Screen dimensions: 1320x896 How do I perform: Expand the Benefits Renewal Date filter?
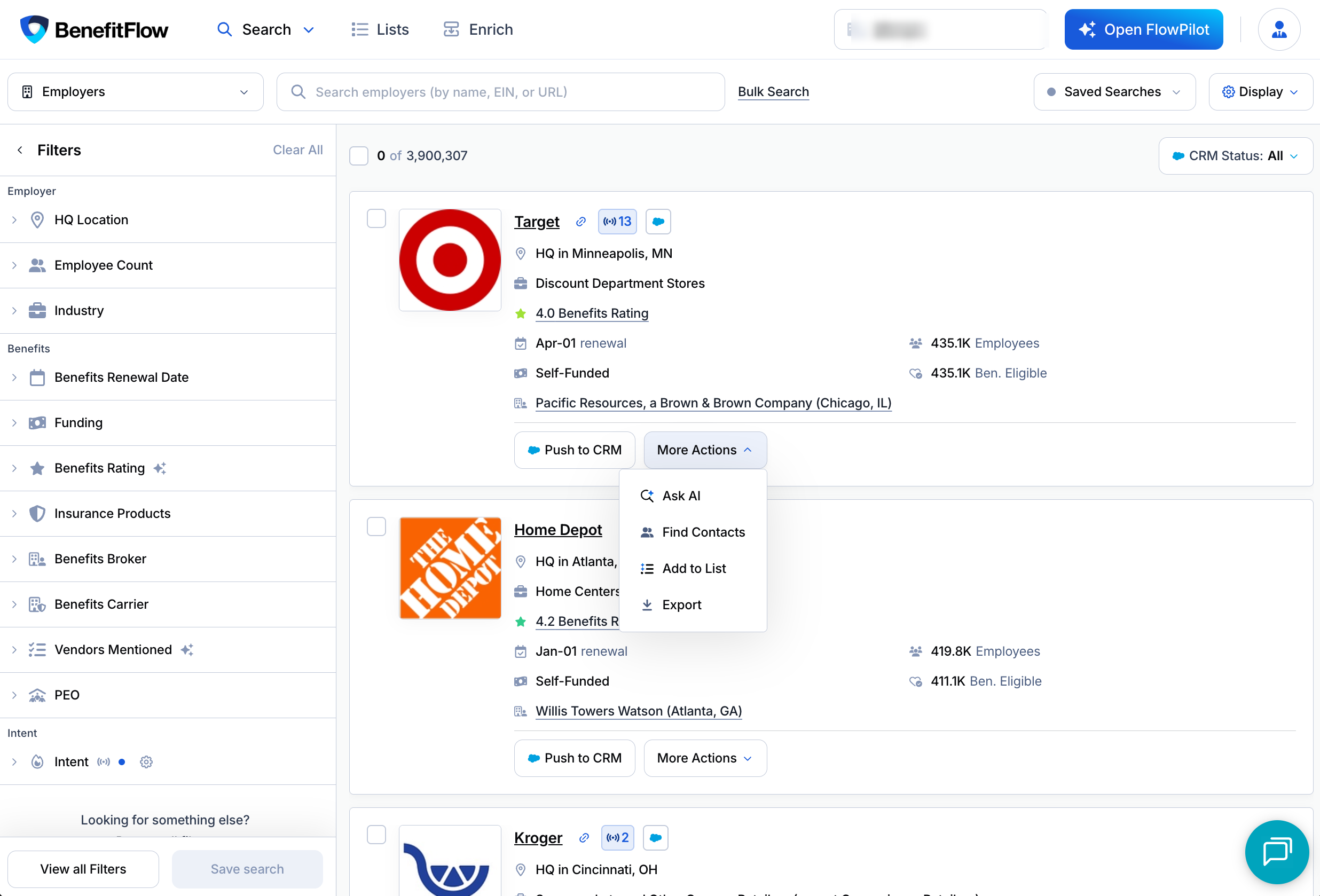(168, 378)
